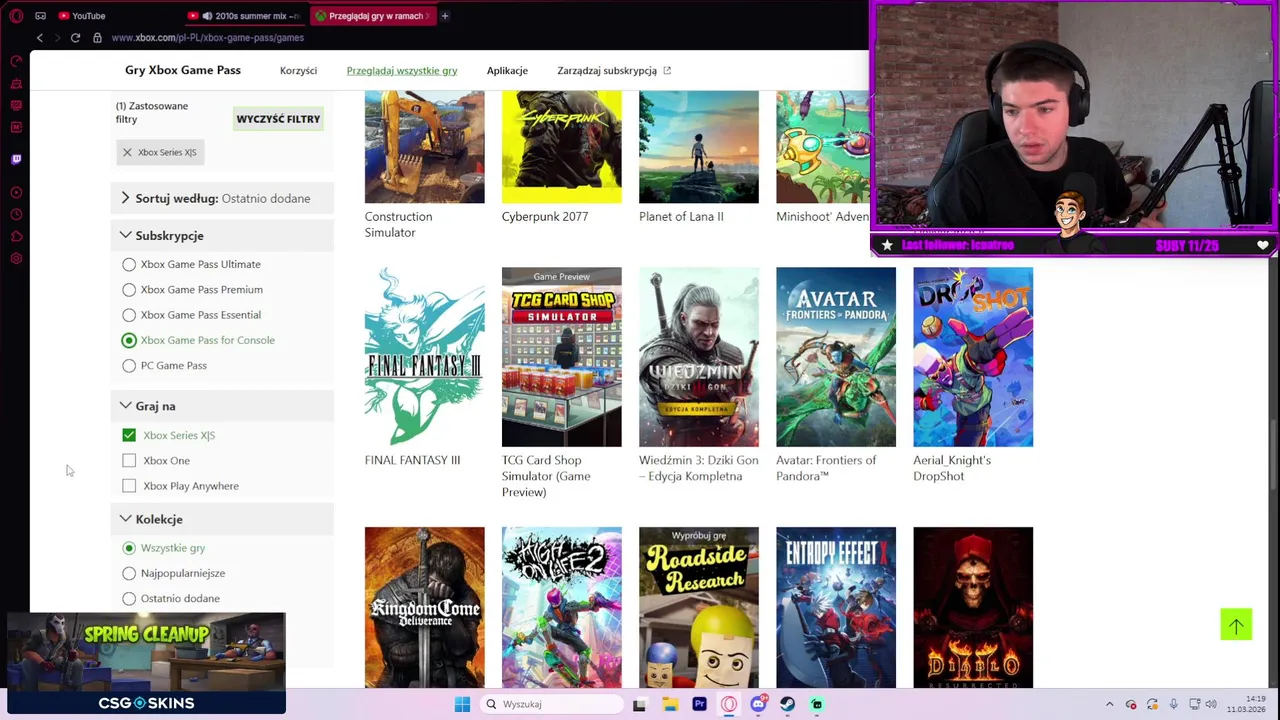Open Planet of Lana II title link

[x=681, y=217]
